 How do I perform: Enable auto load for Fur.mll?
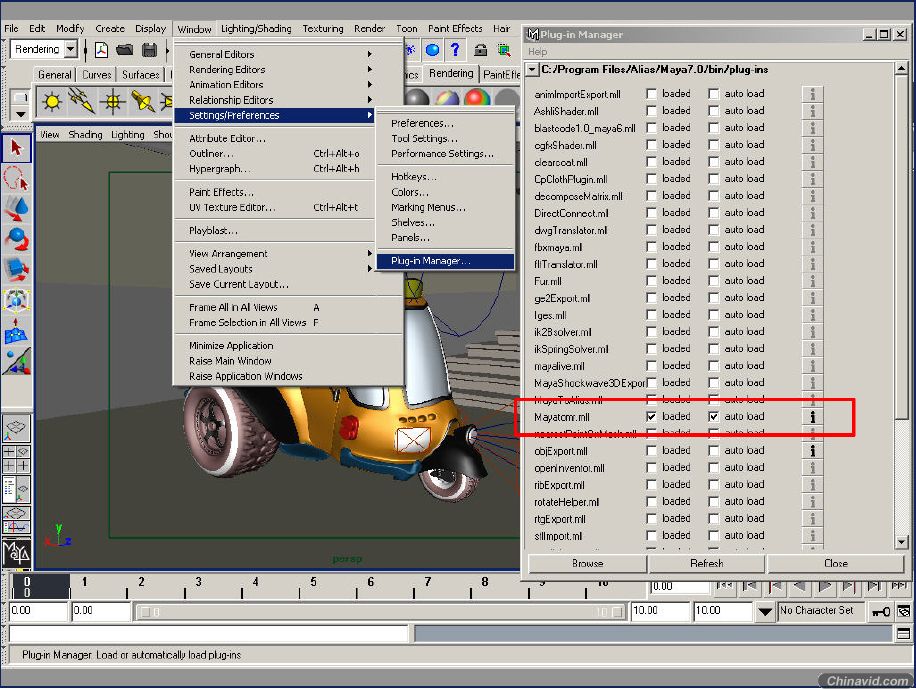(x=713, y=281)
